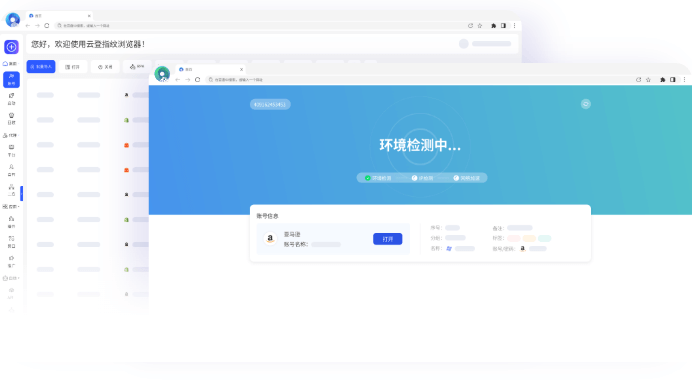Click the 关闭 toolbar button in back window
The width and height of the screenshot is (692, 380).
[105, 67]
